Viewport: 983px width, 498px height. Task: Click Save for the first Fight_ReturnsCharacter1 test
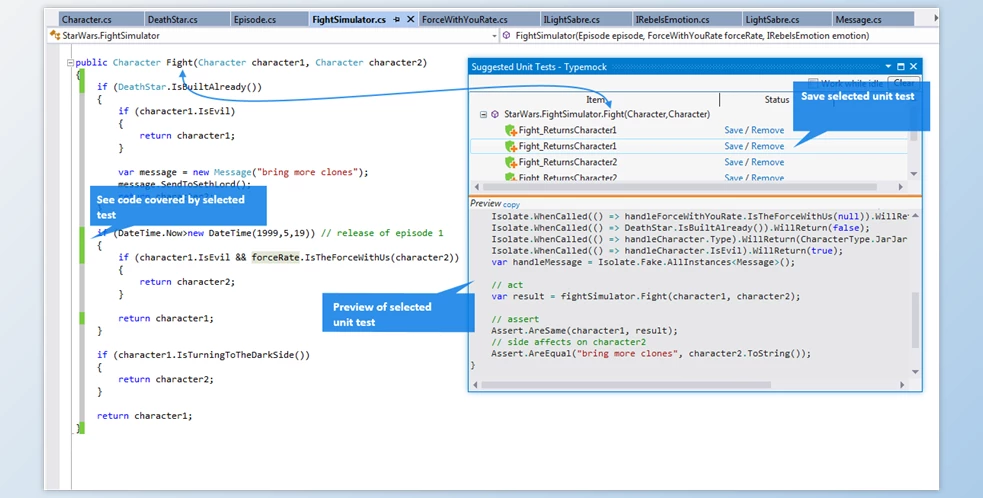pos(733,130)
